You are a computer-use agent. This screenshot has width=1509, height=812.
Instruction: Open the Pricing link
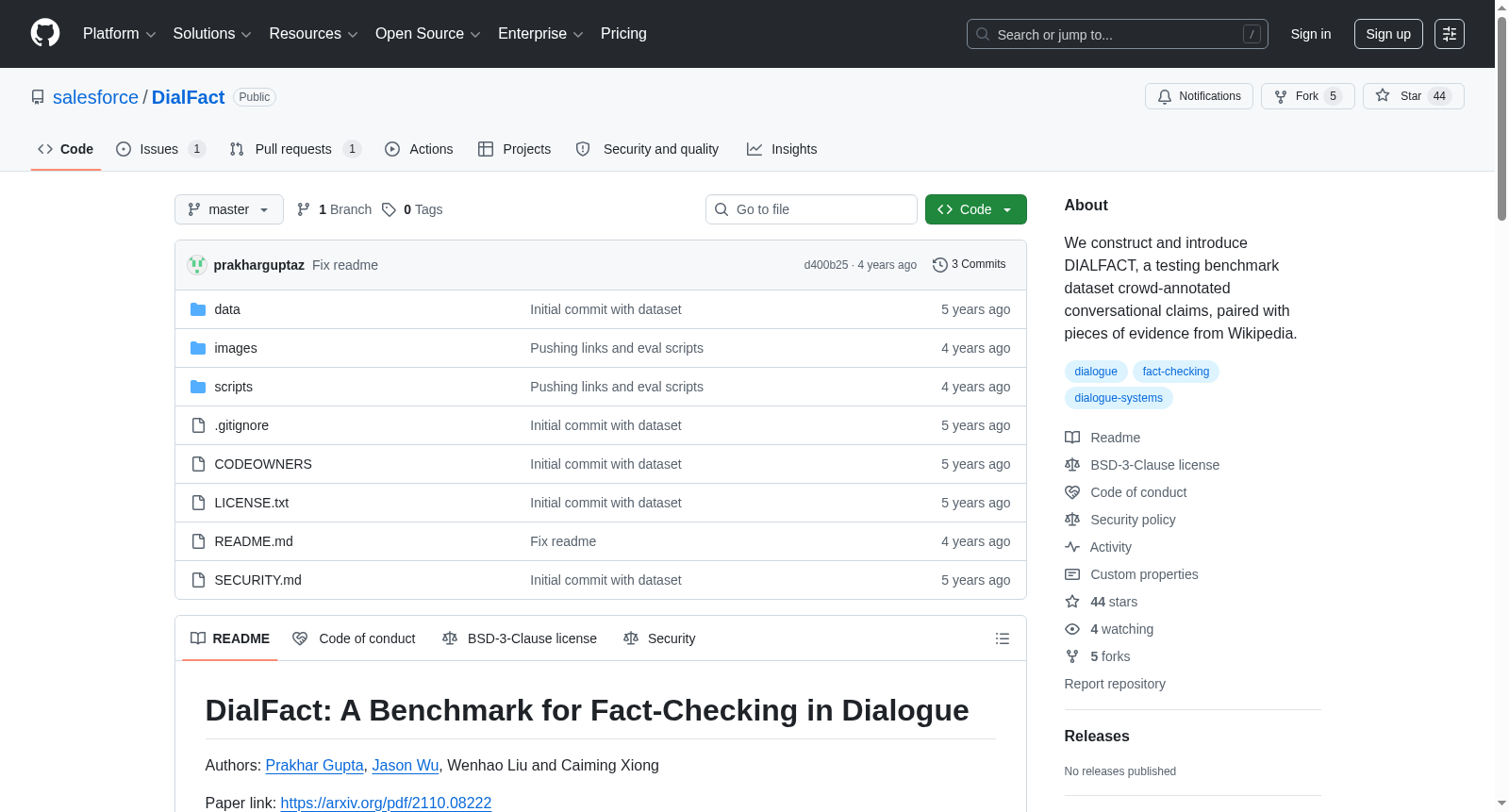click(x=623, y=34)
